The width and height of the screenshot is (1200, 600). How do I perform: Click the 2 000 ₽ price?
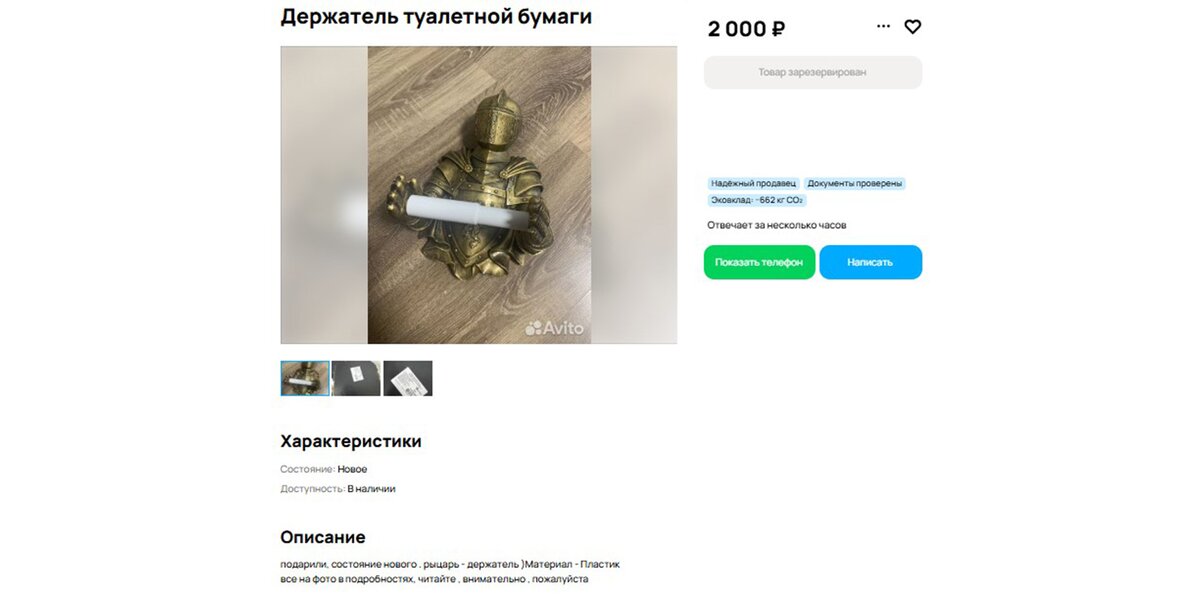pyautogui.click(x=746, y=29)
